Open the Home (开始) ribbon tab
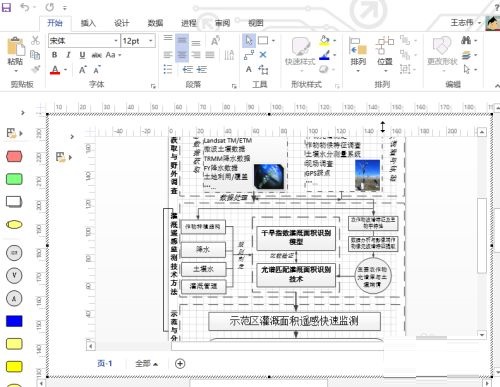The image size is (500, 387). pos(55,23)
